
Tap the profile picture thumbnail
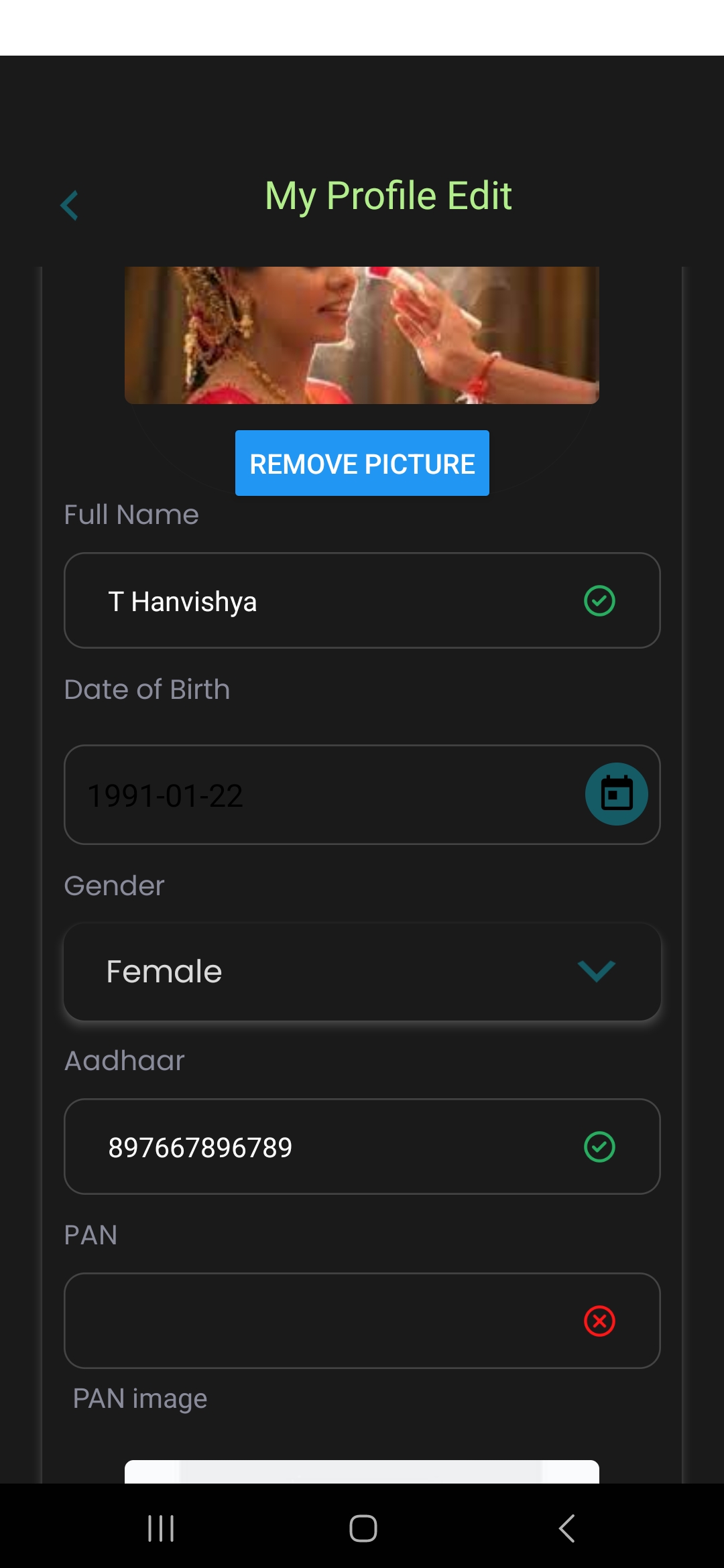pyautogui.click(x=362, y=335)
